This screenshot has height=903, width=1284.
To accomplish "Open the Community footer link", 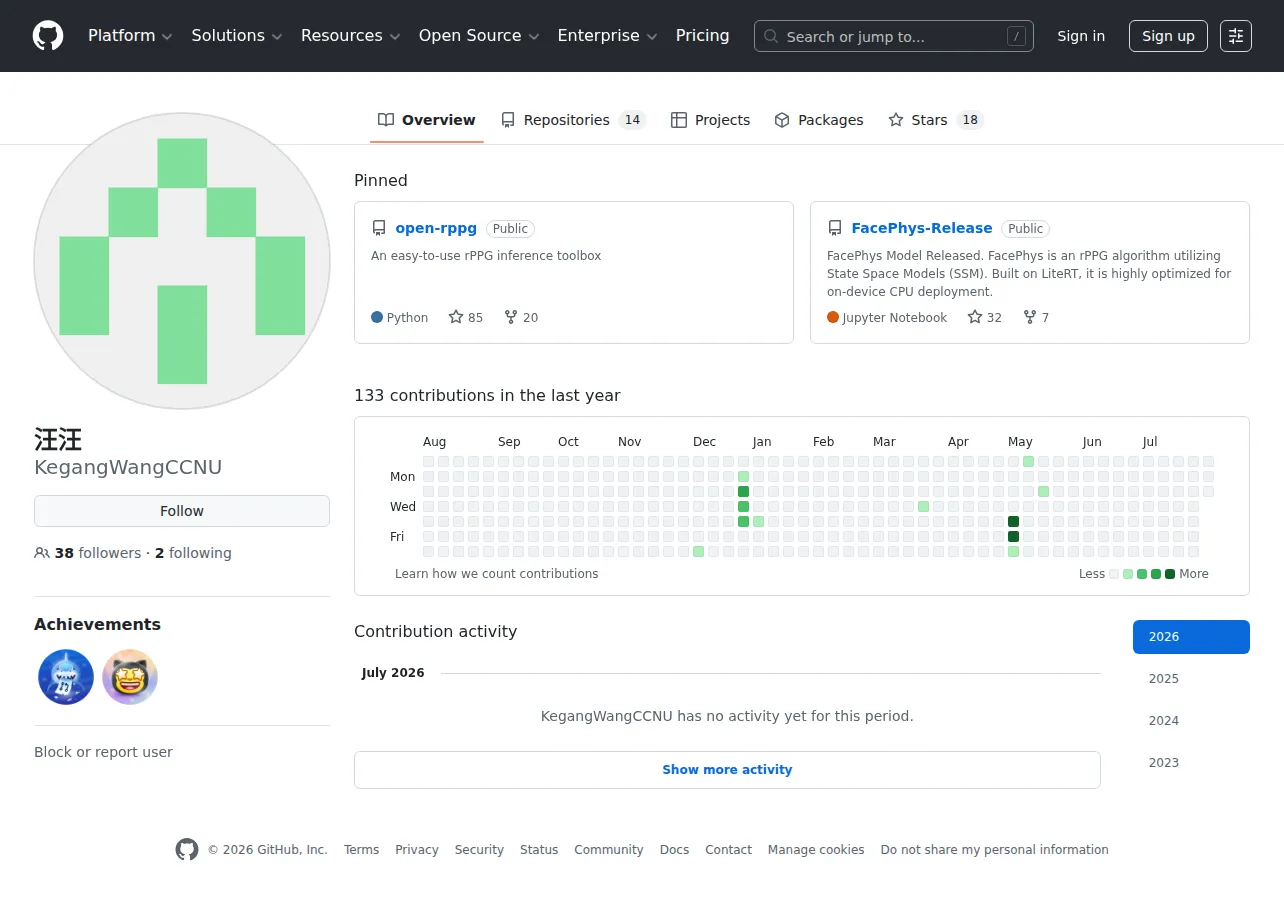I will click(x=609, y=850).
